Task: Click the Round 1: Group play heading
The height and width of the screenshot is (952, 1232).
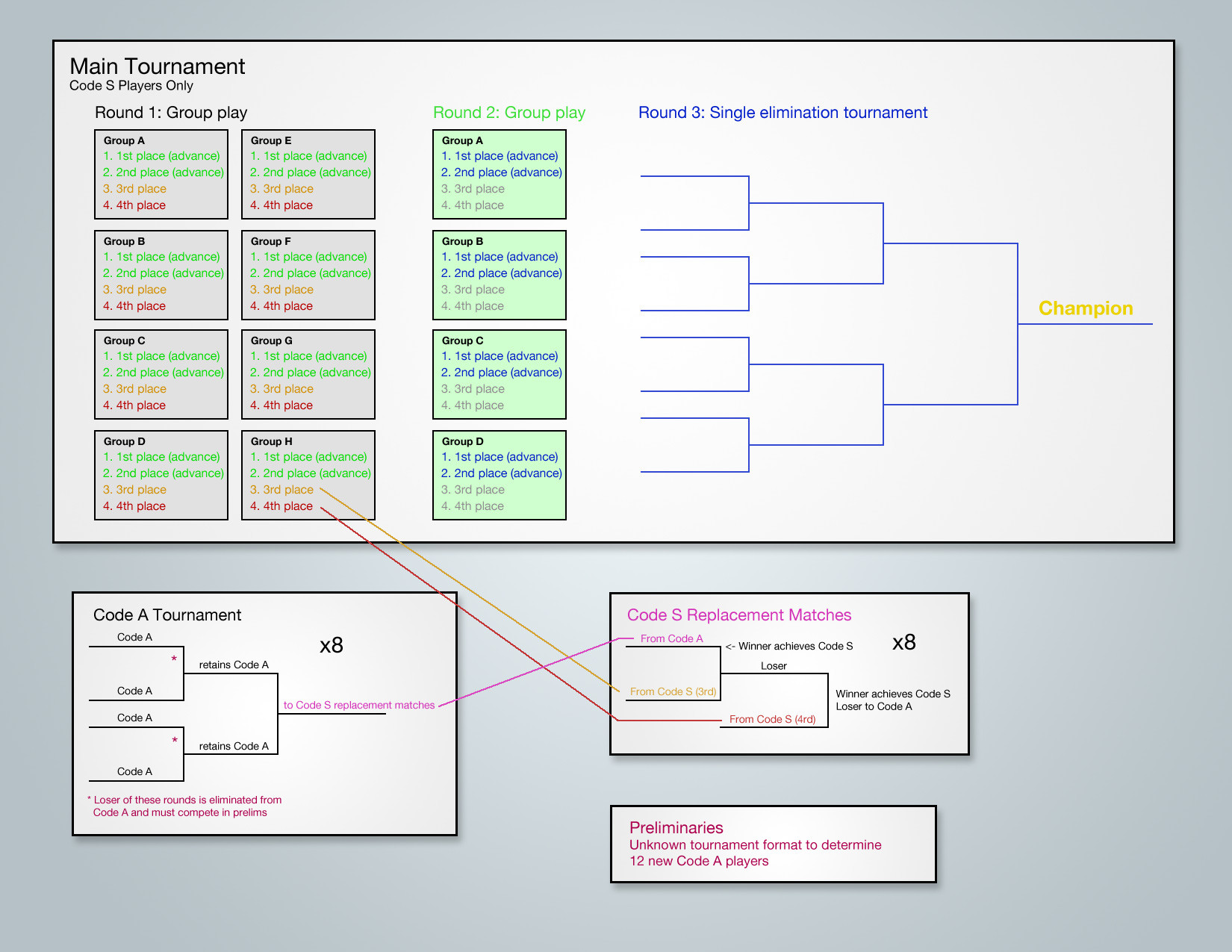Action: 170,113
